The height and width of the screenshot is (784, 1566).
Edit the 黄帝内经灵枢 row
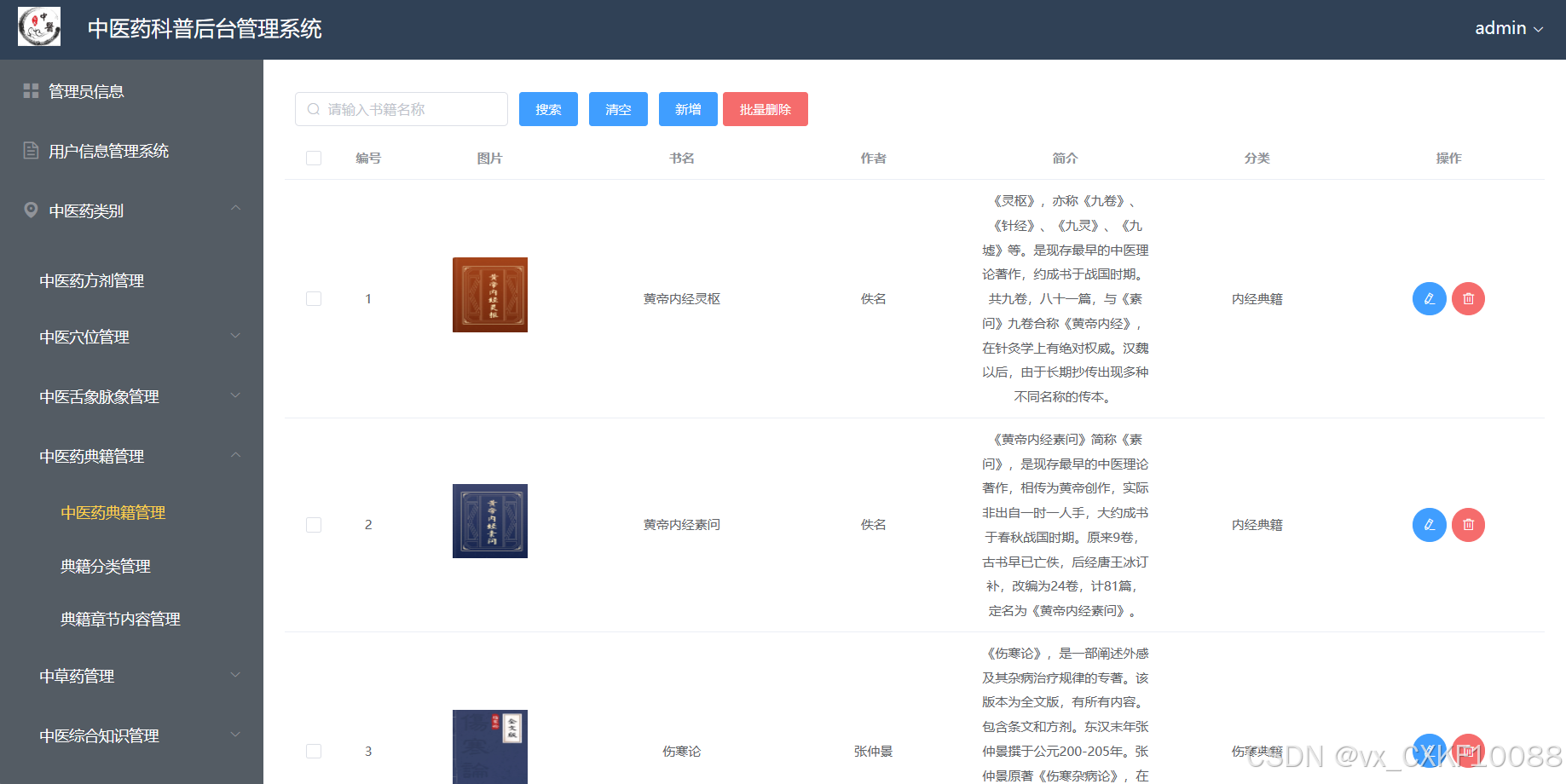[1430, 299]
